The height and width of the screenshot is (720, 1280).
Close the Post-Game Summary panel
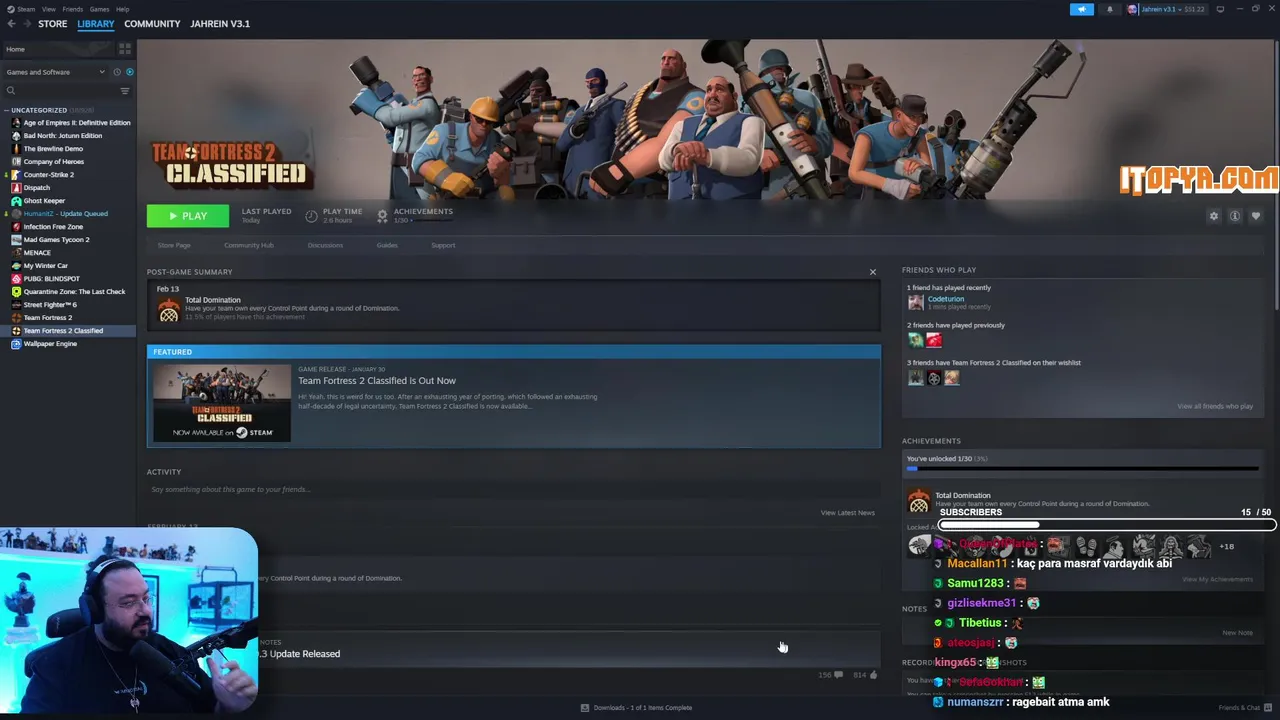pyautogui.click(x=872, y=272)
